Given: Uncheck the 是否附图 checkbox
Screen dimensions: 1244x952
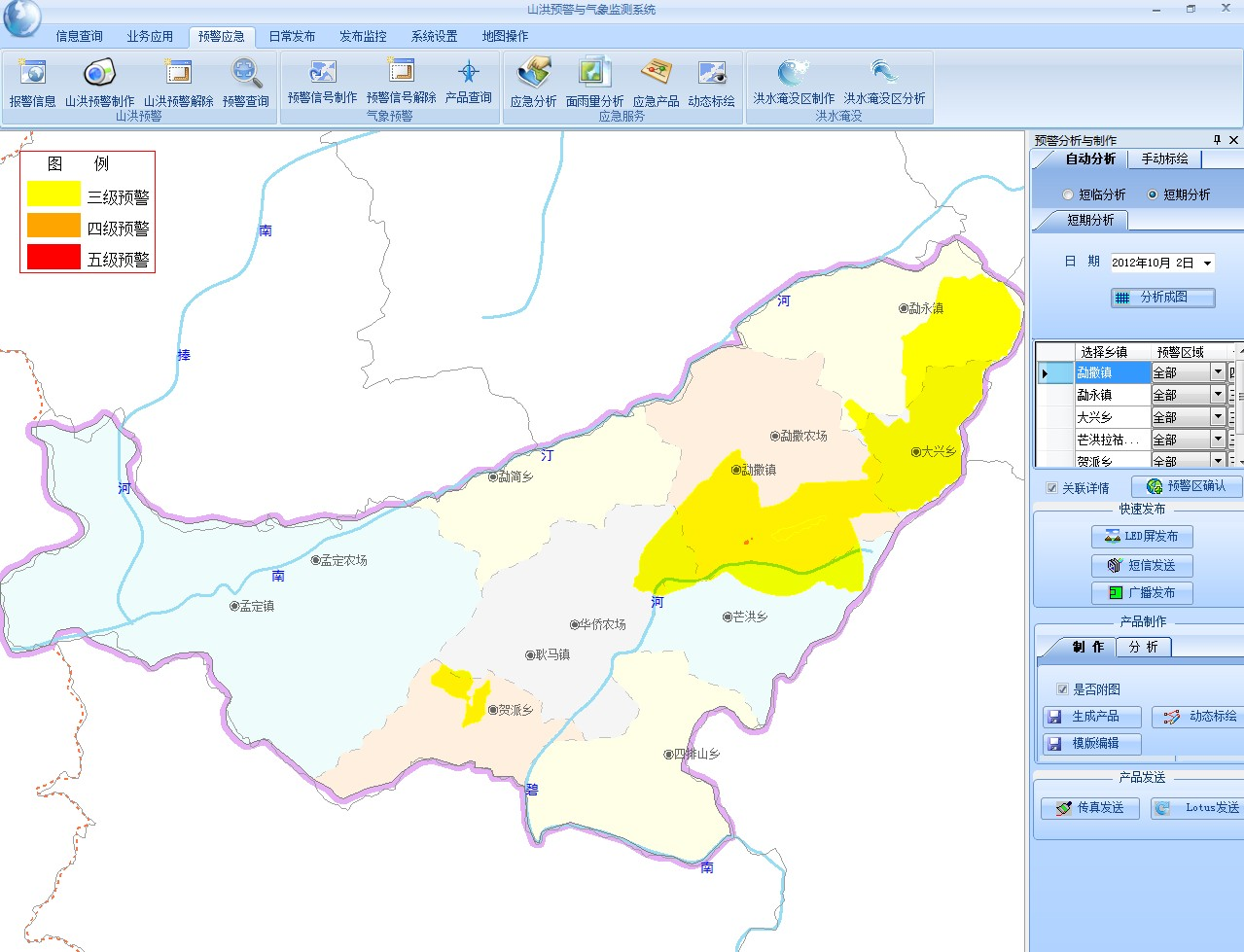Looking at the screenshot, I should coord(1062,689).
